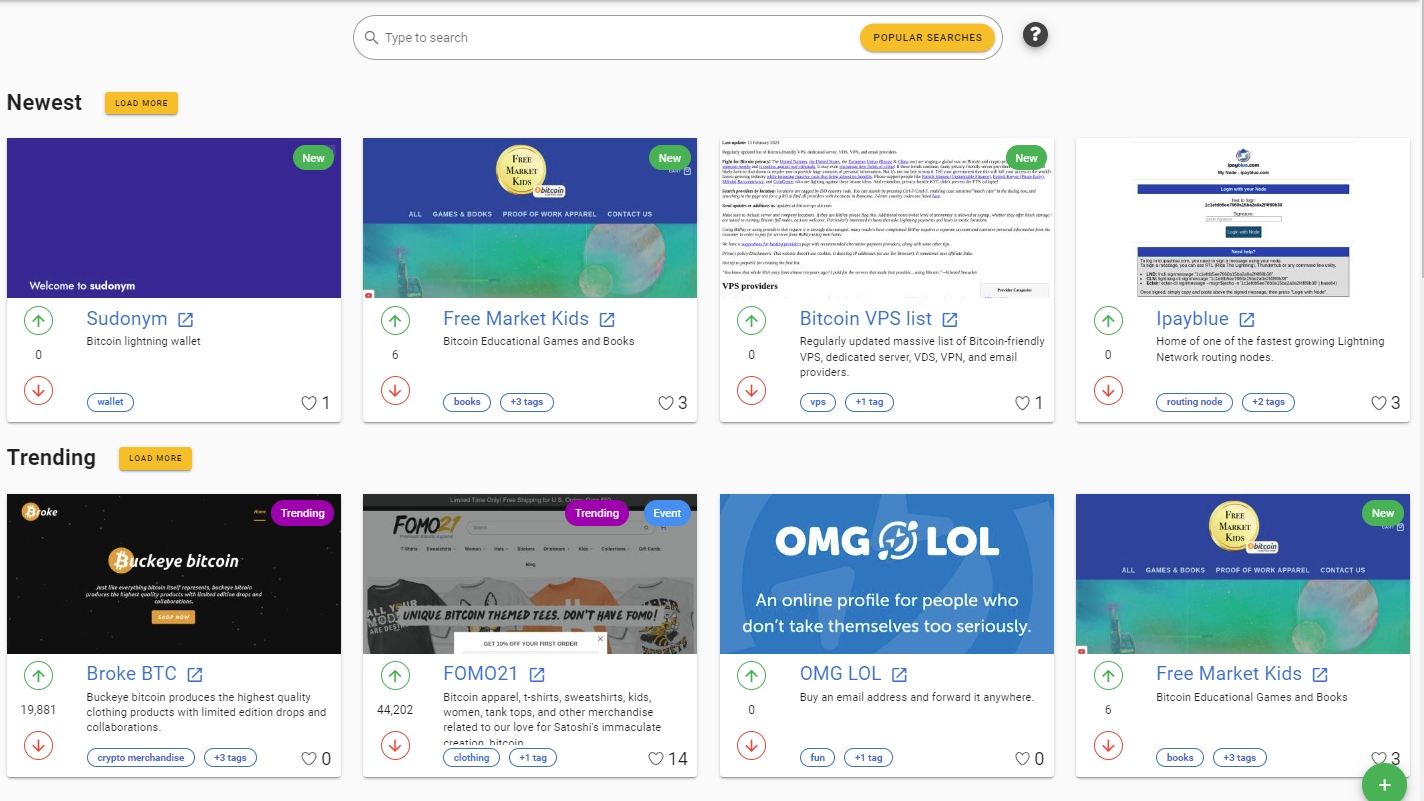This screenshot has width=1424, height=801.
Task: Open the help question mark icon
Action: (x=1035, y=36)
